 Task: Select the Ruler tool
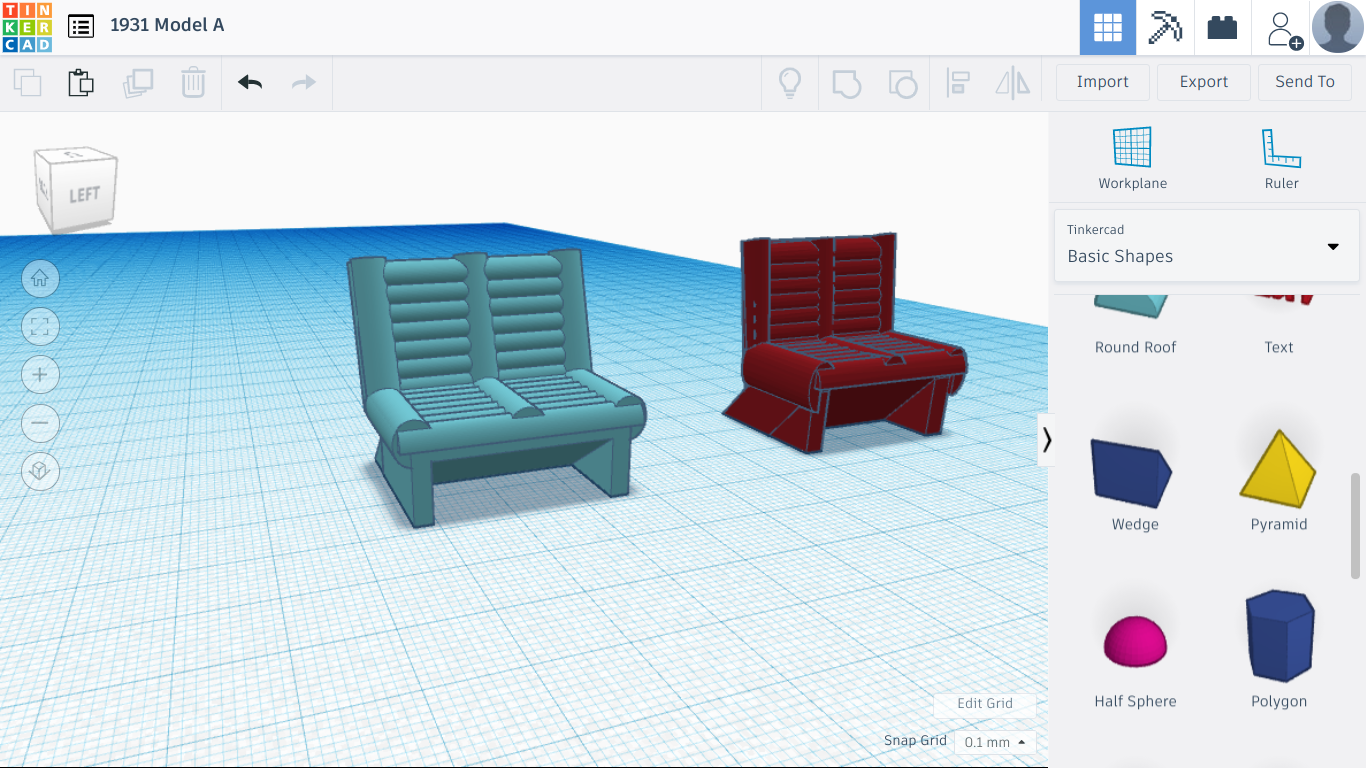click(1281, 158)
